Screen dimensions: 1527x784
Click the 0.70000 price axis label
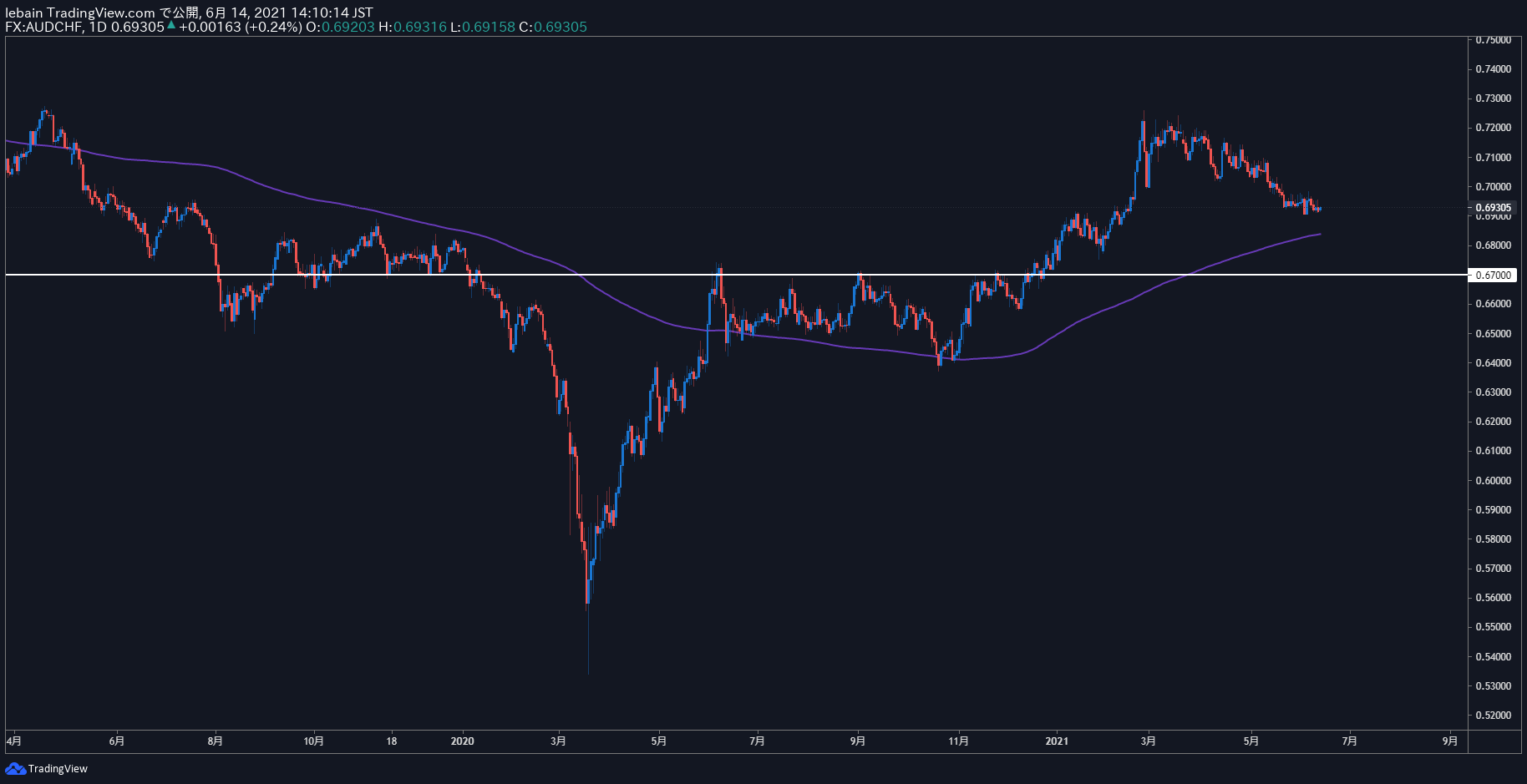(1493, 187)
